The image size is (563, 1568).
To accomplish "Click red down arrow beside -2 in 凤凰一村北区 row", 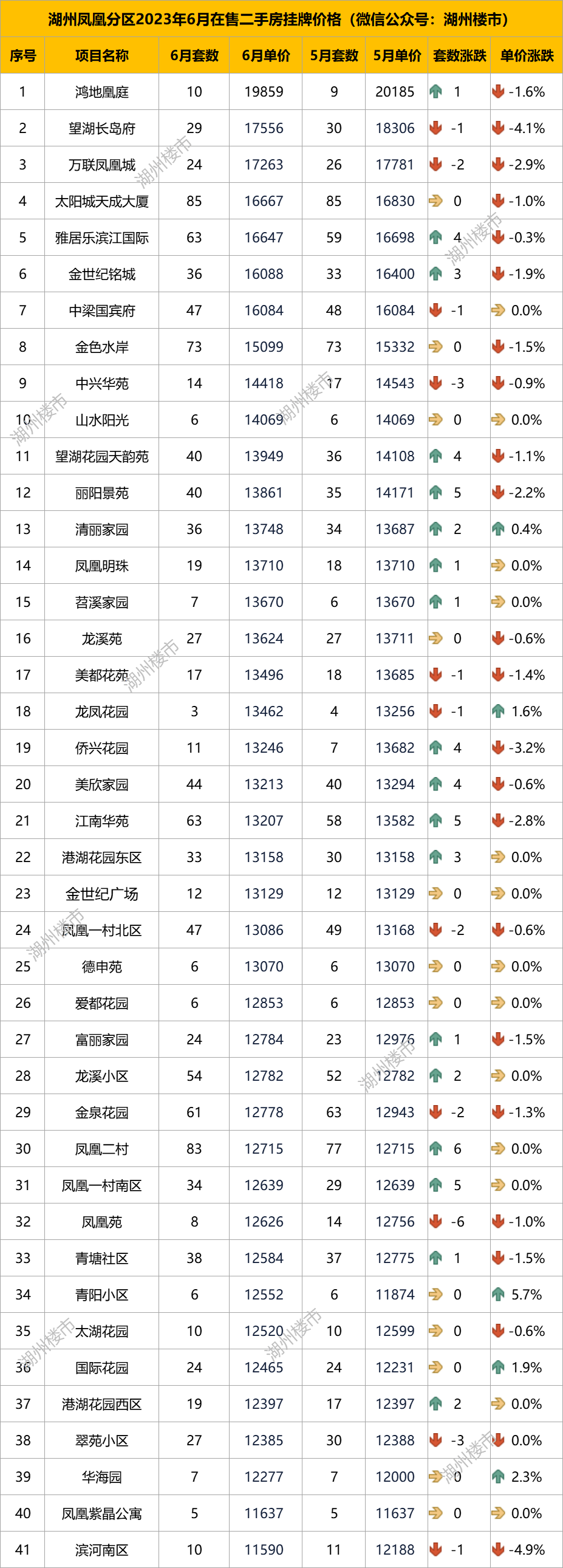I will click(435, 930).
